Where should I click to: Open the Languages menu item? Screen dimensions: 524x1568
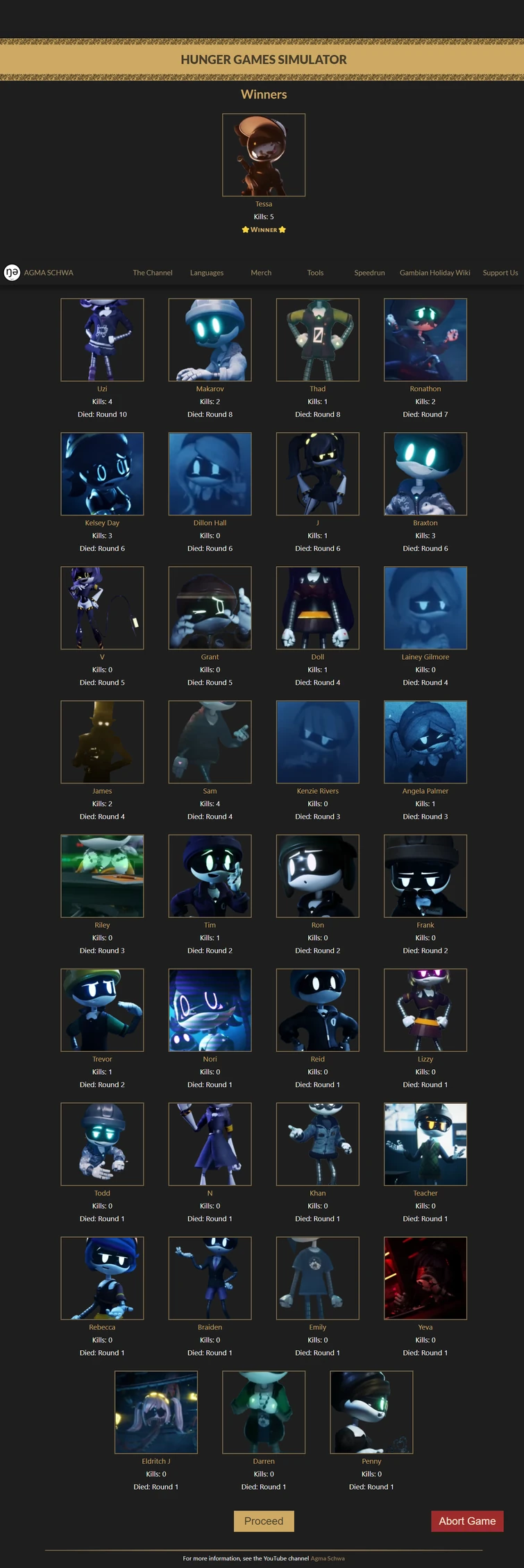tap(207, 273)
